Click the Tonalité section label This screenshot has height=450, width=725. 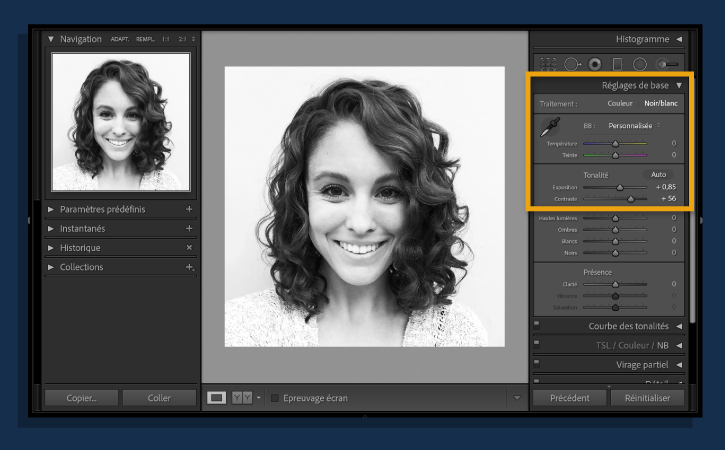tap(596, 175)
